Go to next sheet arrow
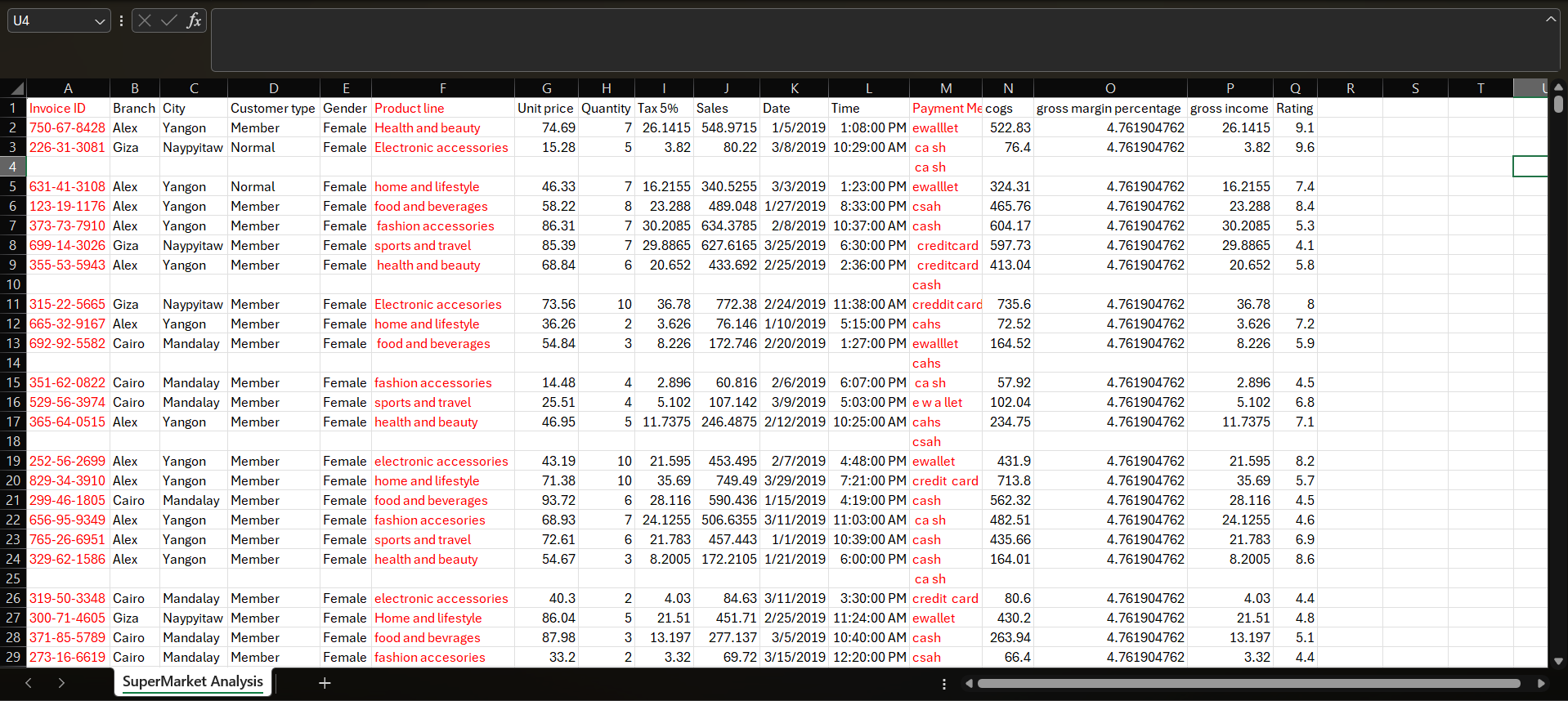This screenshot has height=701, width=1568. tap(61, 683)
